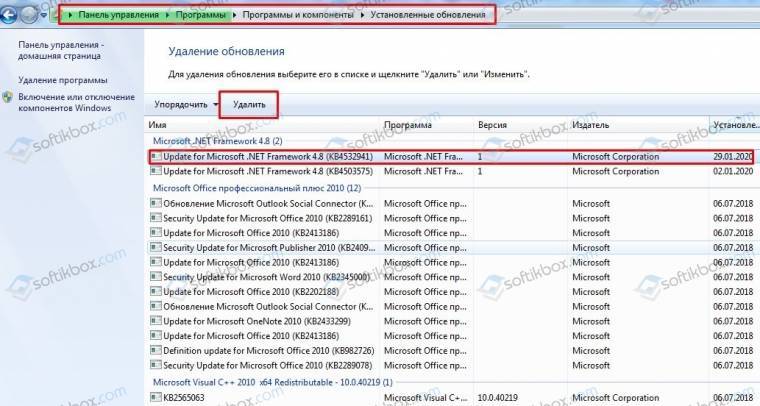
Task: Click version value 10.0.40219
Action: point(497,398)
